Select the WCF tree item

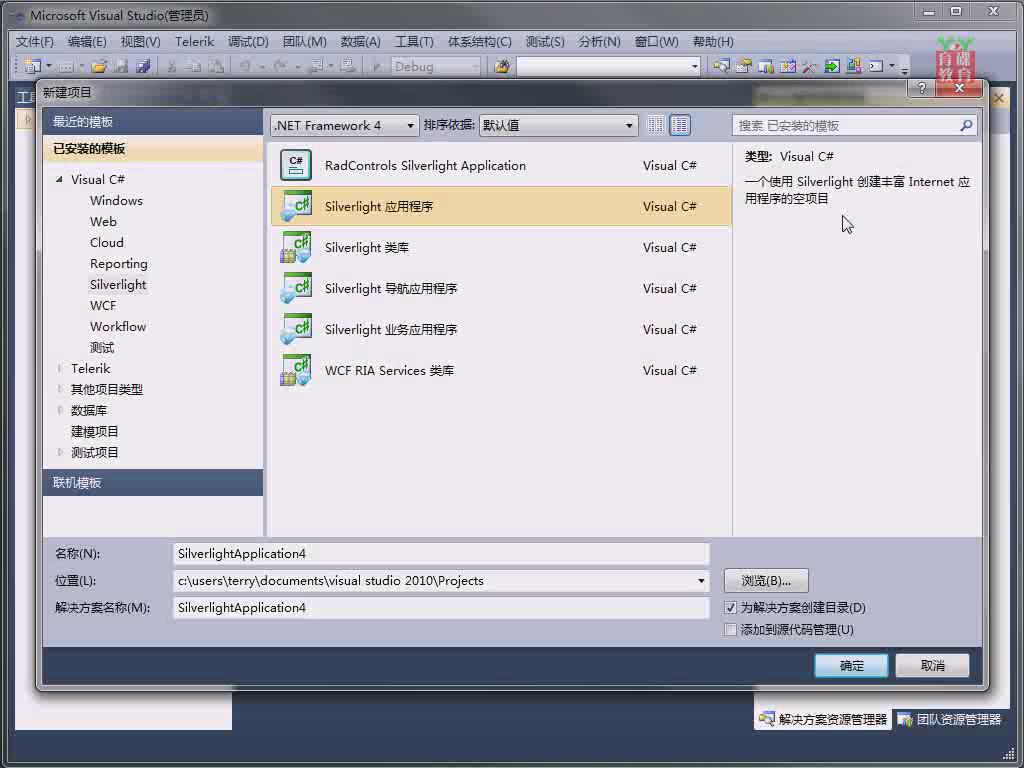pos(103,306)
